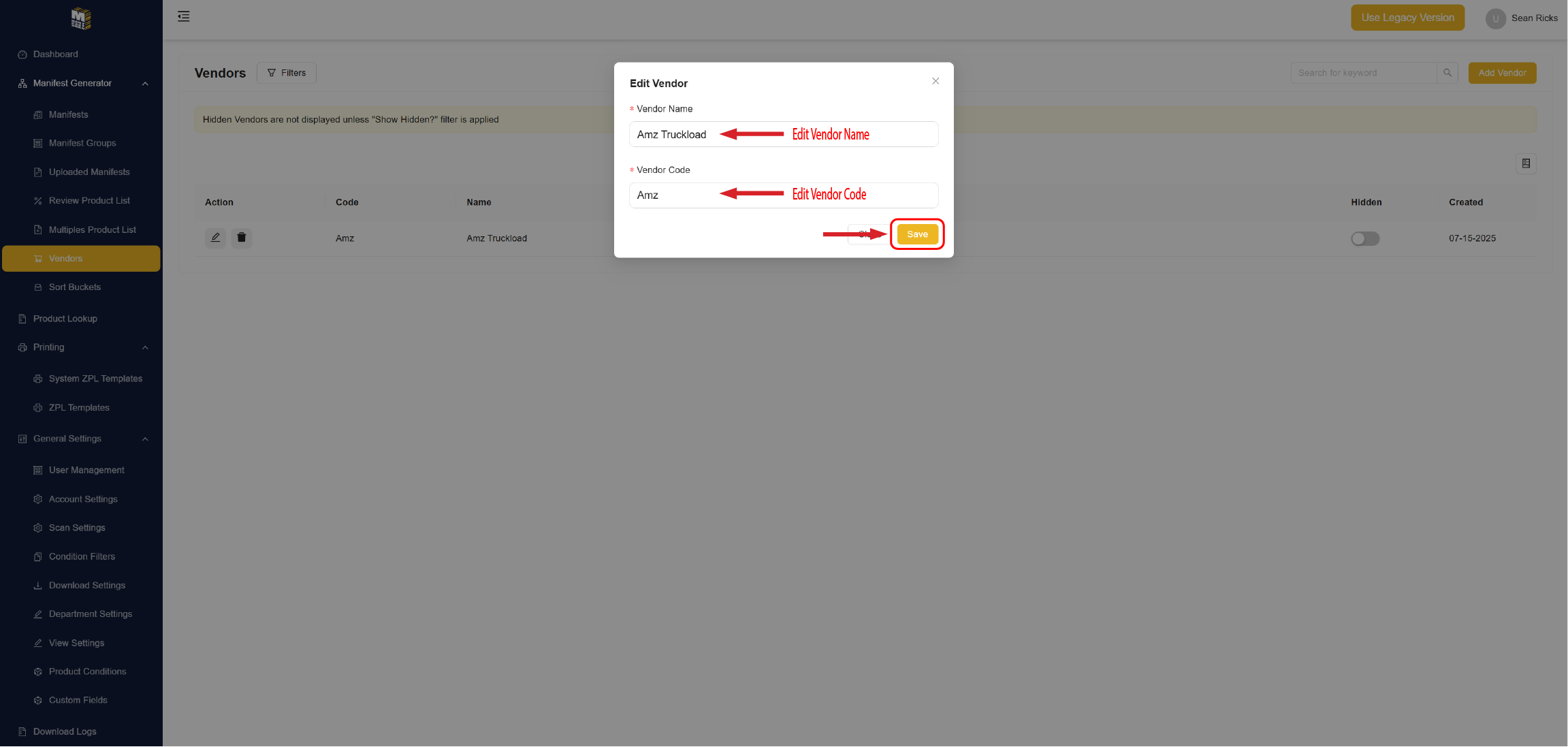
Task: Click the Add Vendor button
Action: pyautogui.click(x=1502, y=73)
